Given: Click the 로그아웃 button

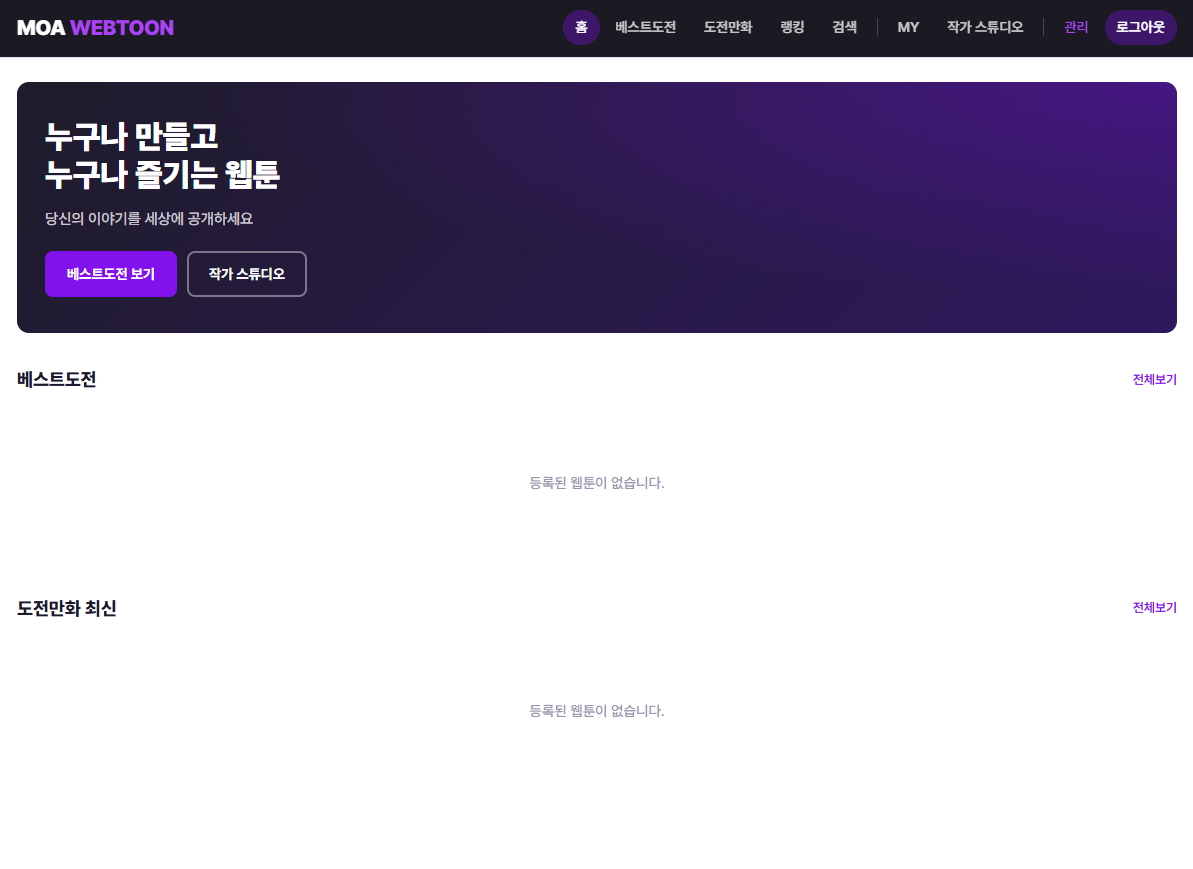Looking at the screenshot, I should point(1140,27).
